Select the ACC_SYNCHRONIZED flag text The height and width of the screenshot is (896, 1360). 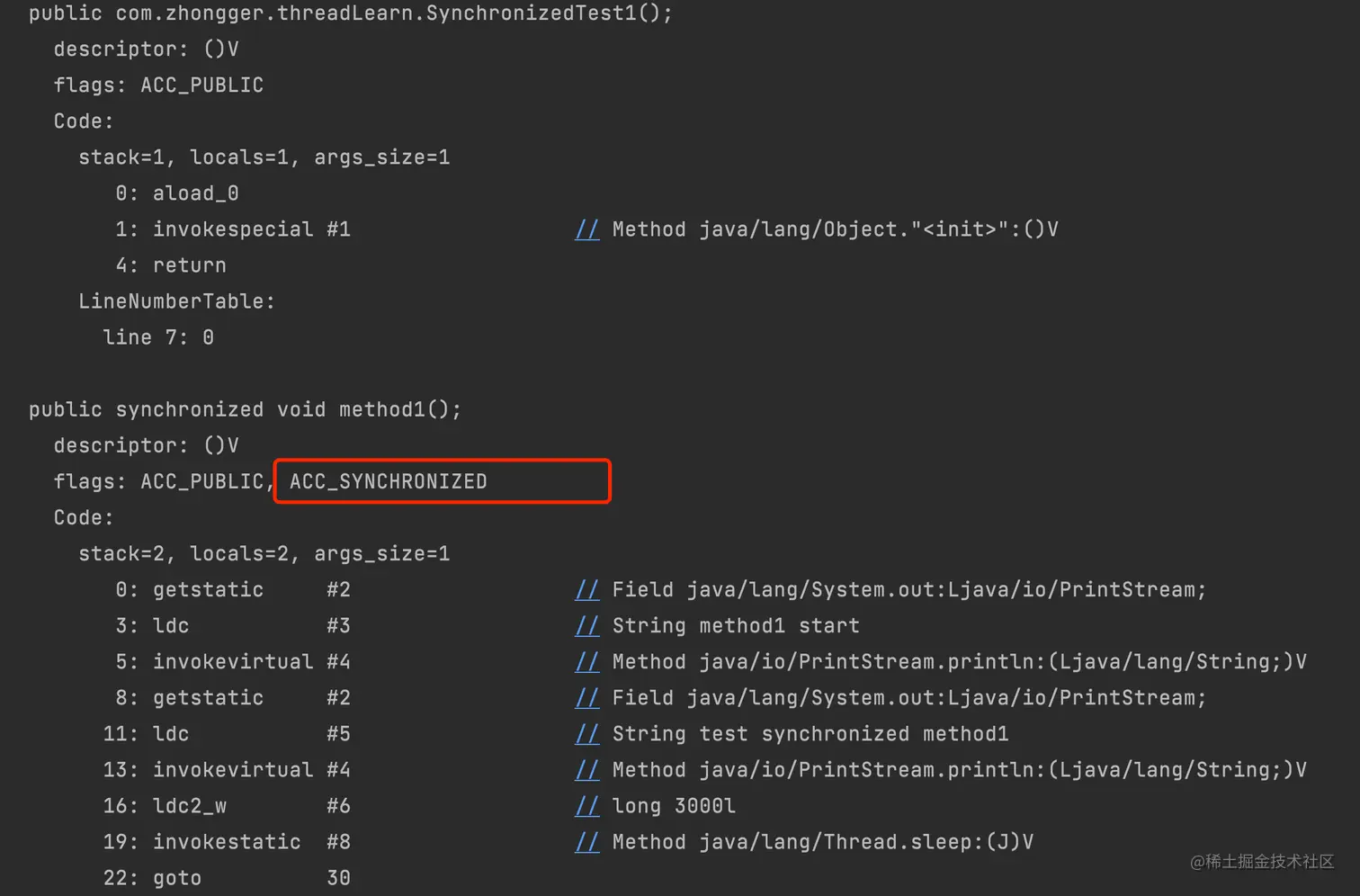click(388, 481)
